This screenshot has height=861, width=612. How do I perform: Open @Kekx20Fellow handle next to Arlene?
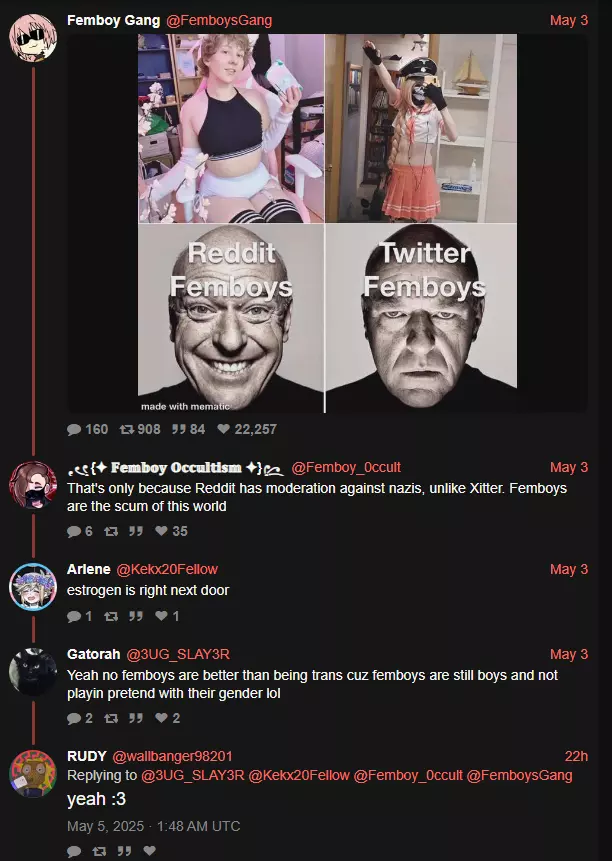[167, 569]
